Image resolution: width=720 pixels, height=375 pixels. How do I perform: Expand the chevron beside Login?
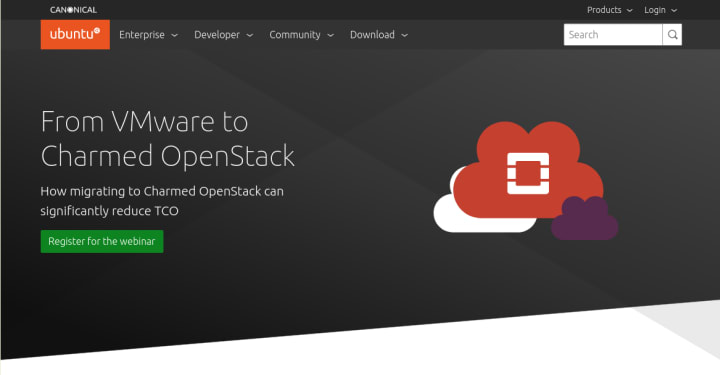click(x=674, y=11)
